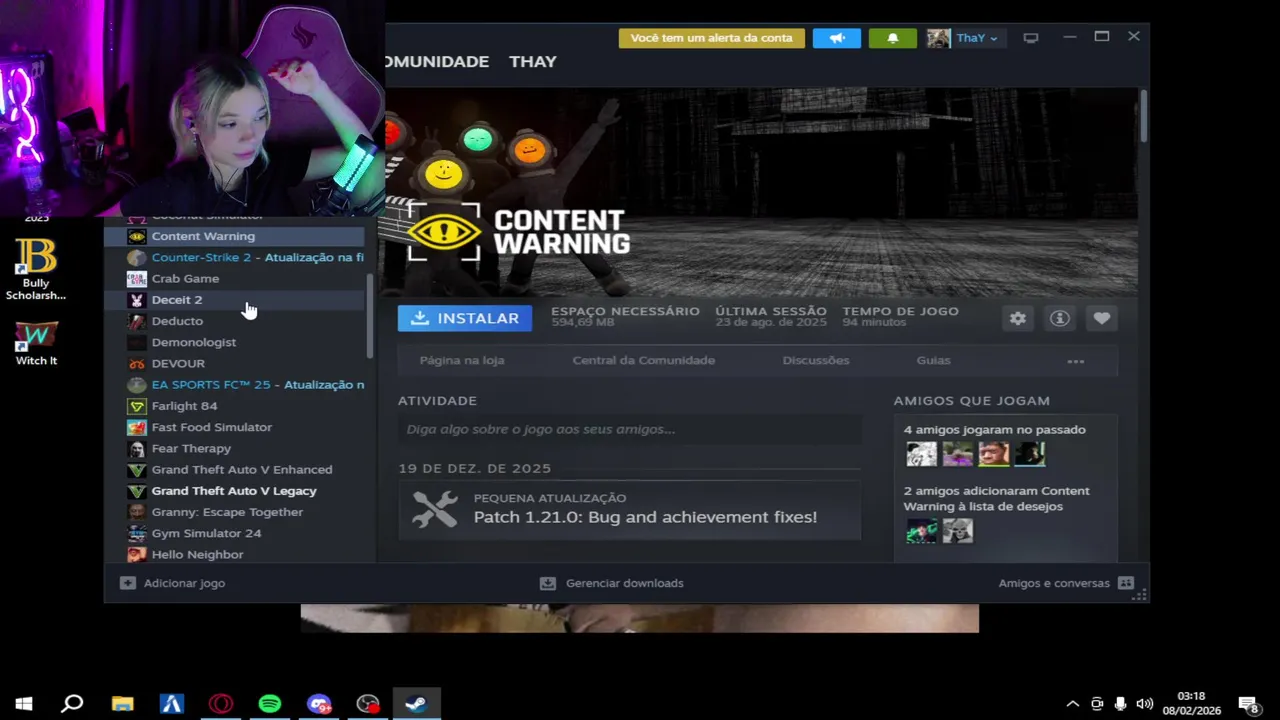Select Counter-Strike 2 in library list
The image size is (1280, 720).
click(x=235, y=257)
